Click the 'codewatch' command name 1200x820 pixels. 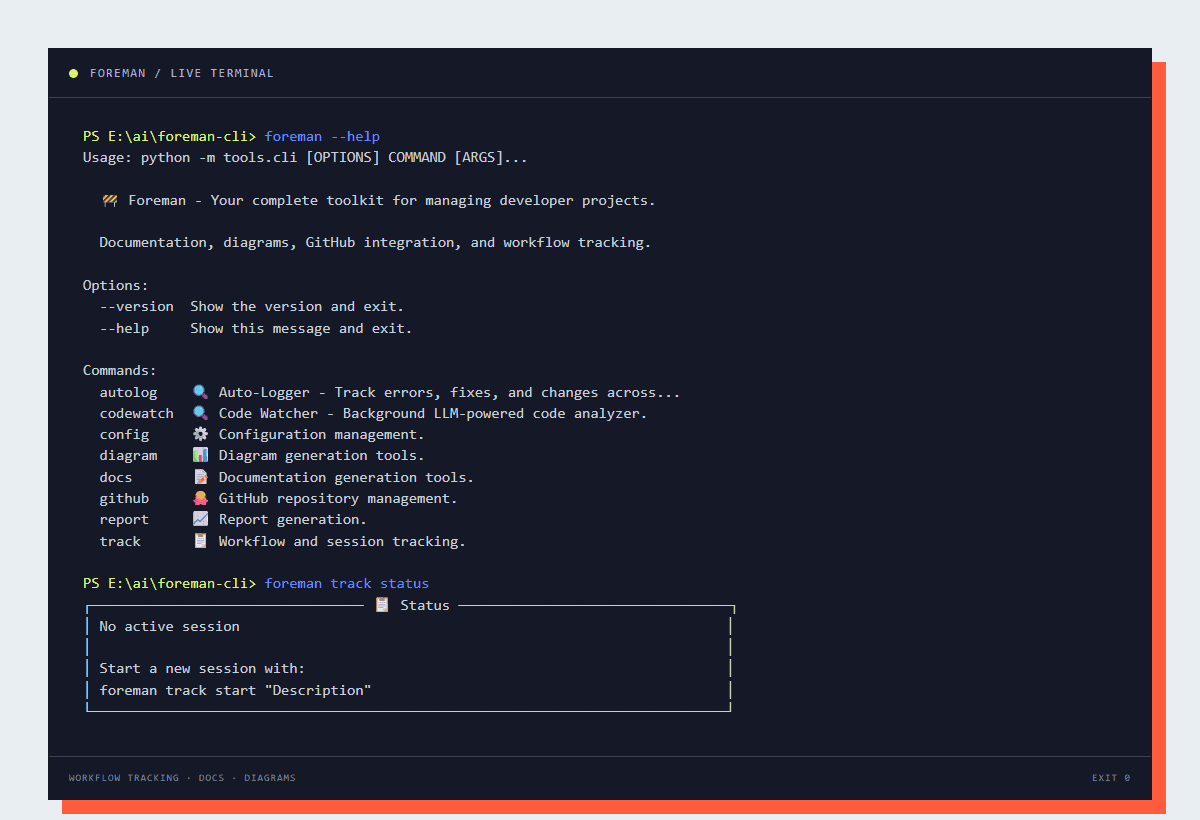tap(137, 413)
